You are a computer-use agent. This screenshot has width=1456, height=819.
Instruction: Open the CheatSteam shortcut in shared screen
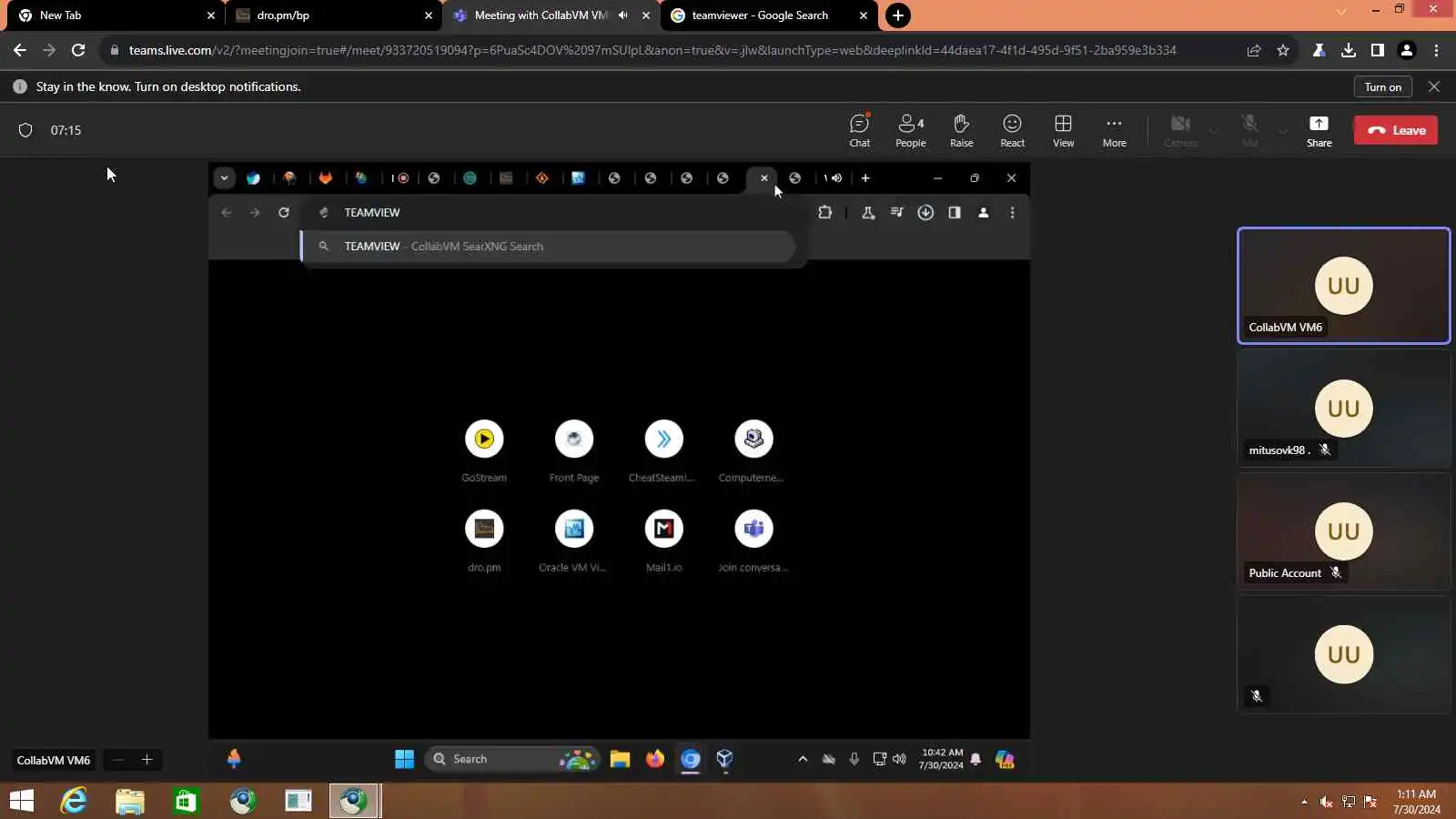tap(663, 450)
